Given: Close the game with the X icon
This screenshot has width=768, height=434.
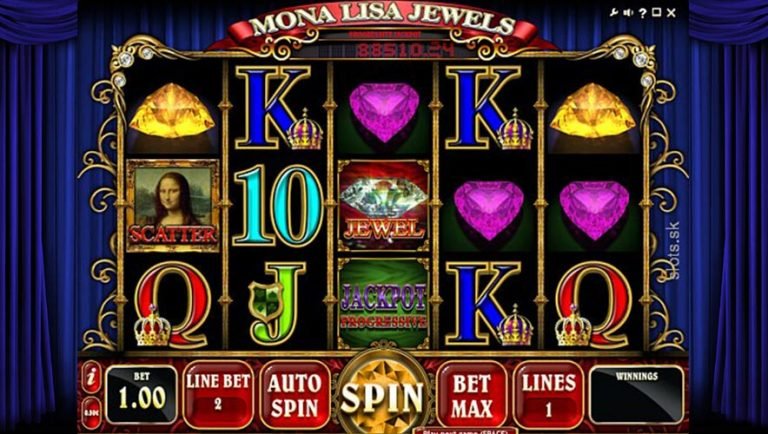Looking at the screenshot, I should coord(671,13).
